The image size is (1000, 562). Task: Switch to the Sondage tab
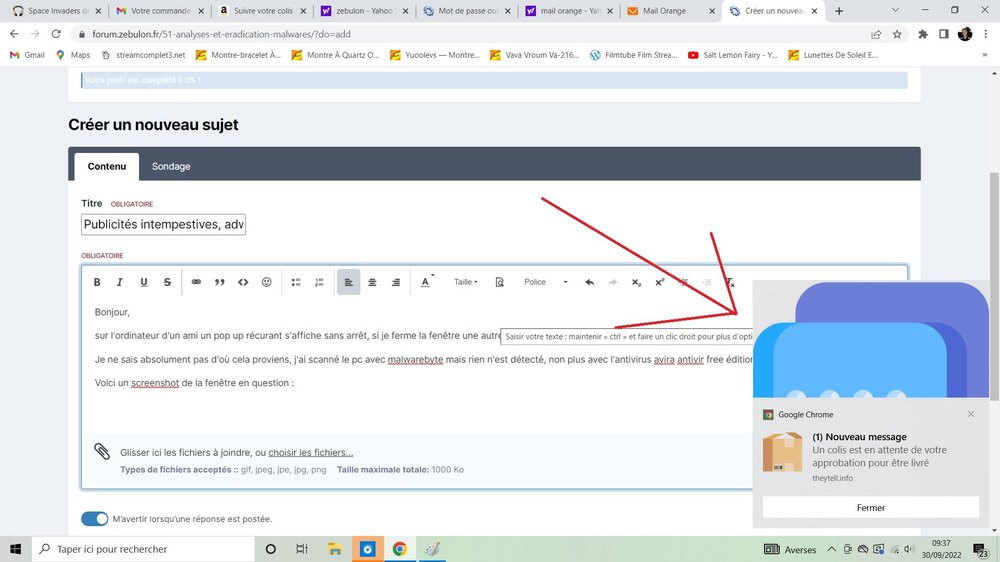(171, 166)
